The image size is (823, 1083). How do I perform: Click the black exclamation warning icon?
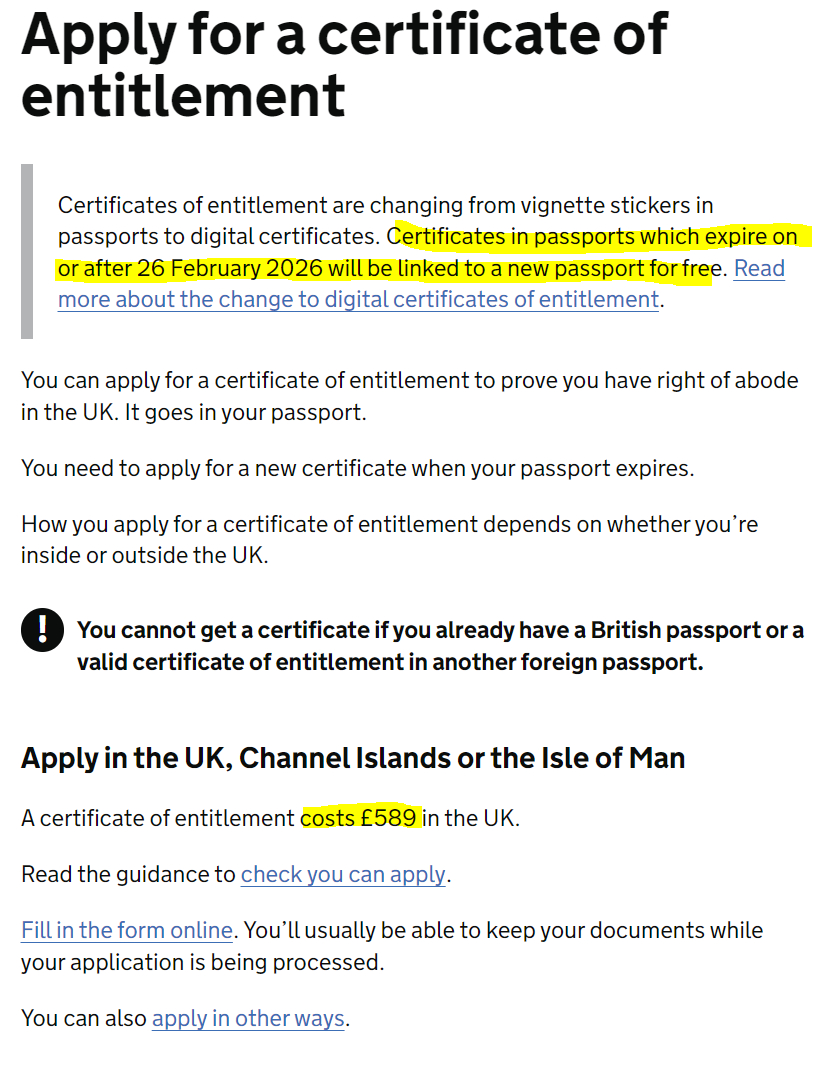click(42, 630)
